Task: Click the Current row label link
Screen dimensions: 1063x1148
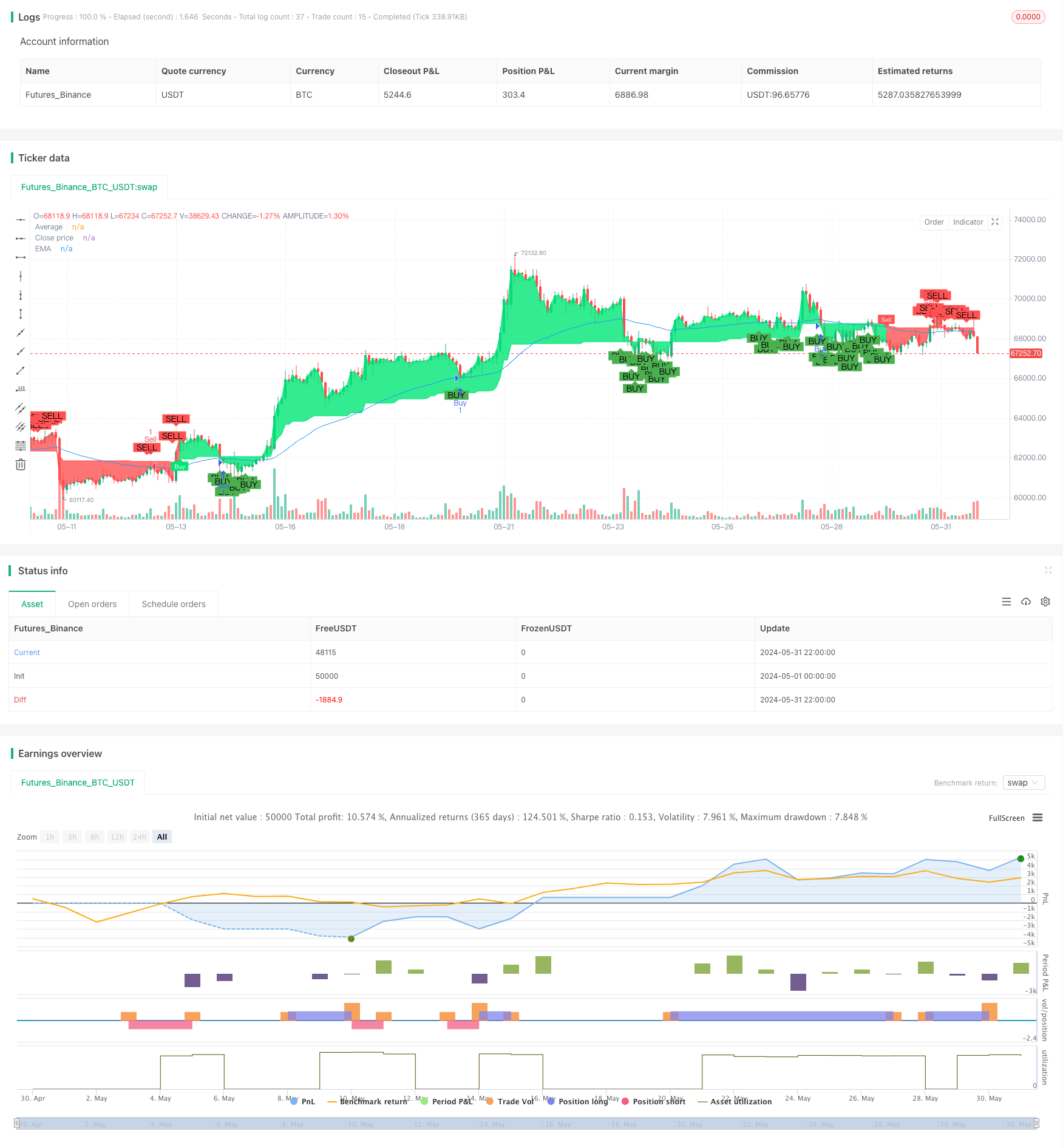Action: [x=27, y=653]
